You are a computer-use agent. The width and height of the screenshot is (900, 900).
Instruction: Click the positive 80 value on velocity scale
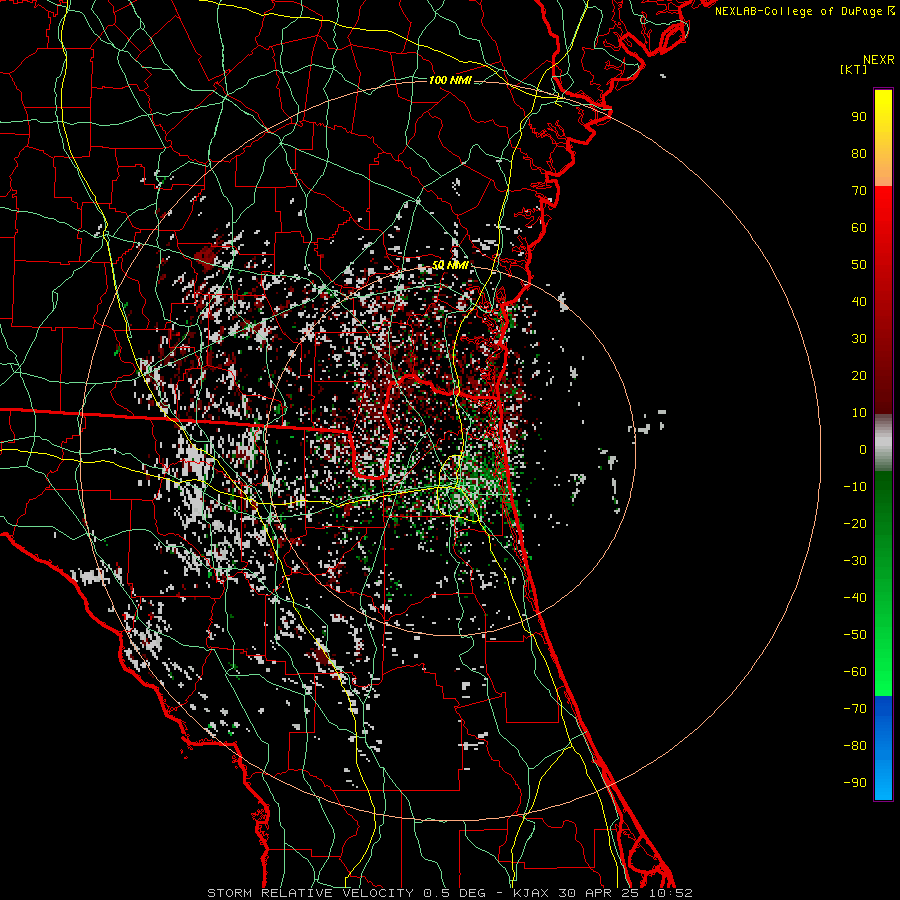(859, 154)
